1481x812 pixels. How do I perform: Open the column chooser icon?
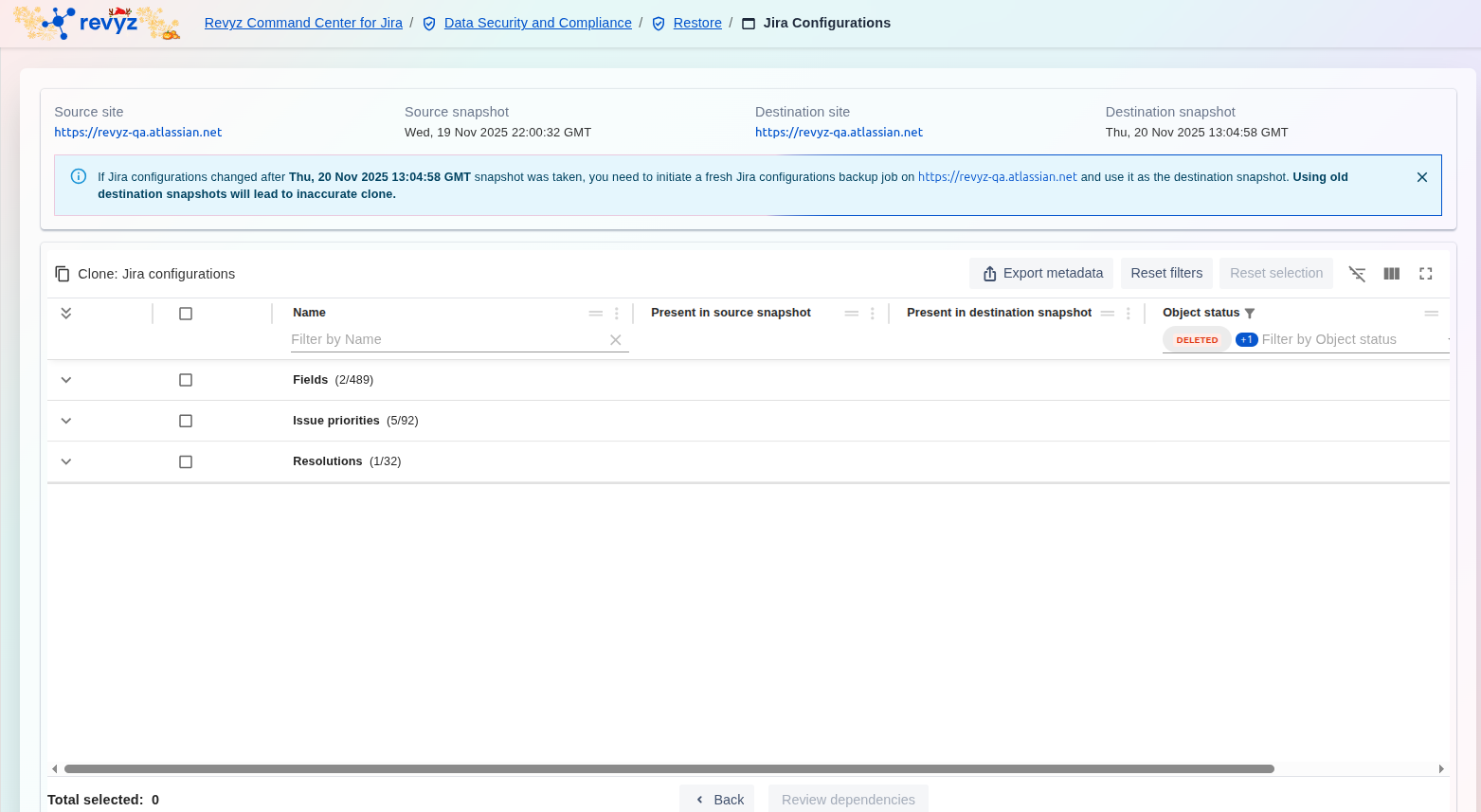click(1391, 274)
